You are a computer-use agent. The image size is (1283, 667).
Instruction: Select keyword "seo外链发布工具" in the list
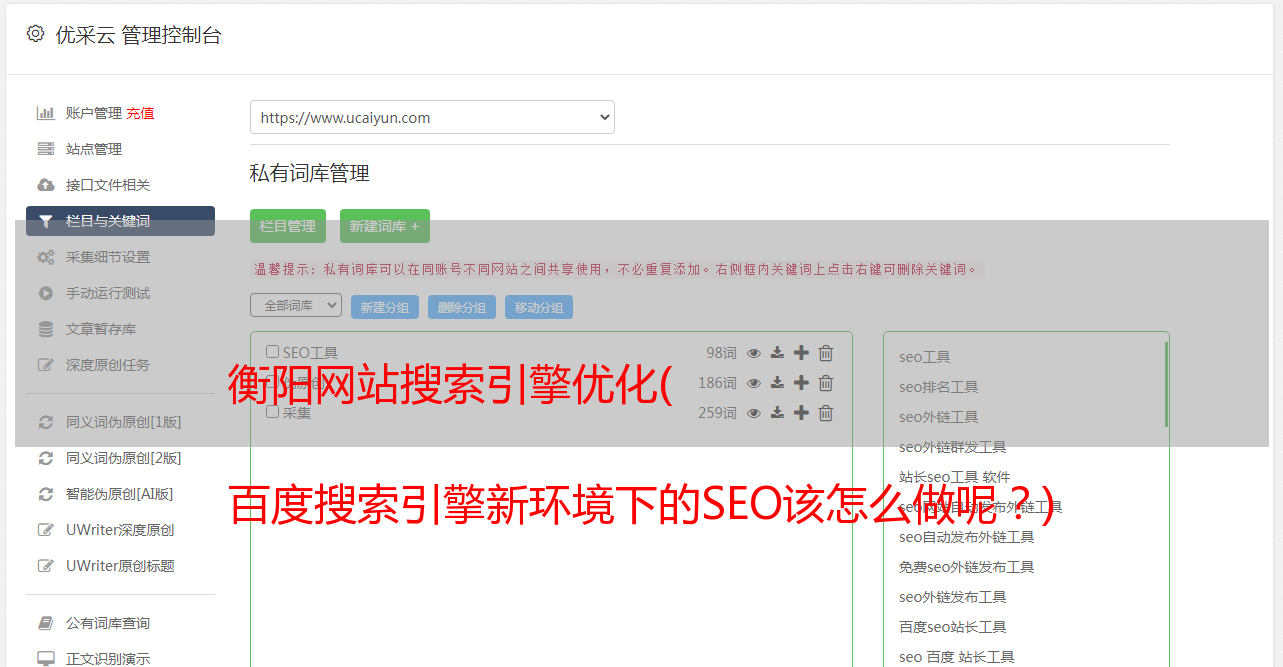click(x=953, y=597)
